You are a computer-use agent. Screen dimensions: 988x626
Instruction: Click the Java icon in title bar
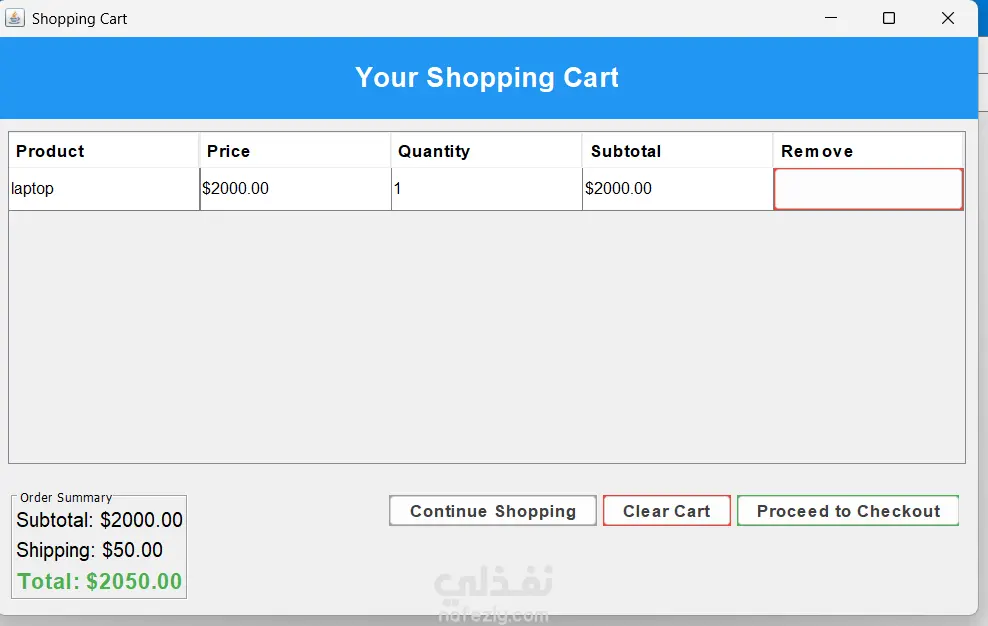coord(15,18)
